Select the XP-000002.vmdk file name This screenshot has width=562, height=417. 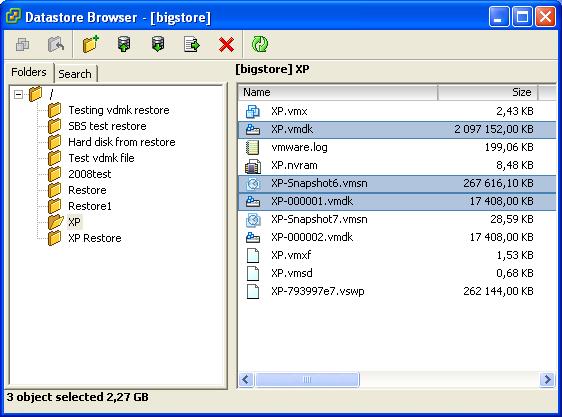(312, 237)
